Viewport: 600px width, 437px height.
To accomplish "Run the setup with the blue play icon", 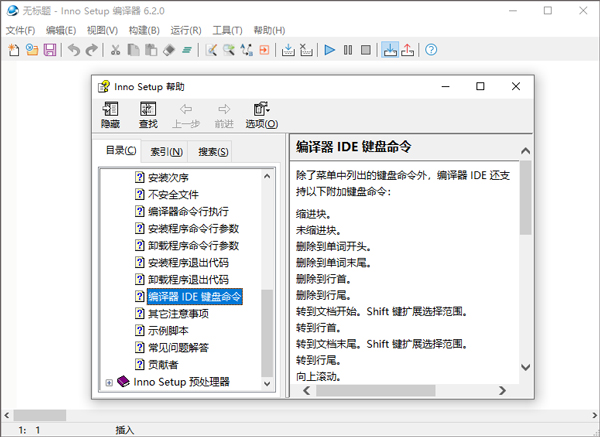I will pyautogui.click(x=329, y=50).
